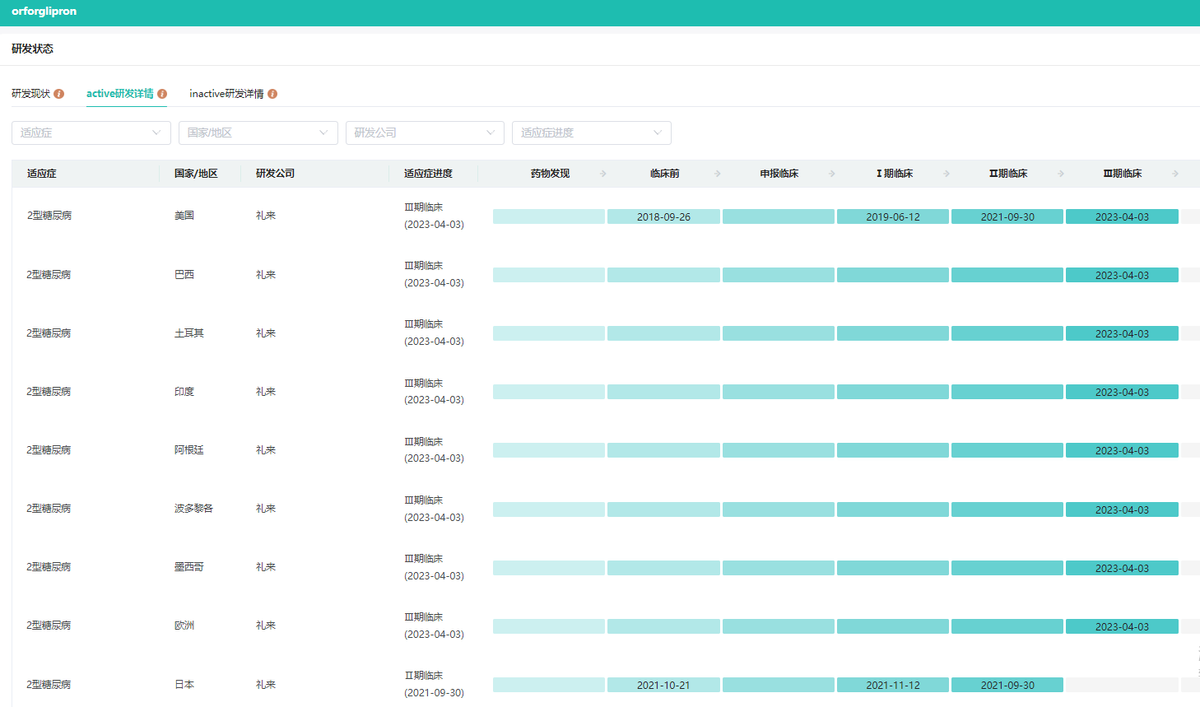Click 2型糖尿病 in the 日本 row
This screenshot has height=707, width=1200.
pyautogui.click(x=49, y=685)
